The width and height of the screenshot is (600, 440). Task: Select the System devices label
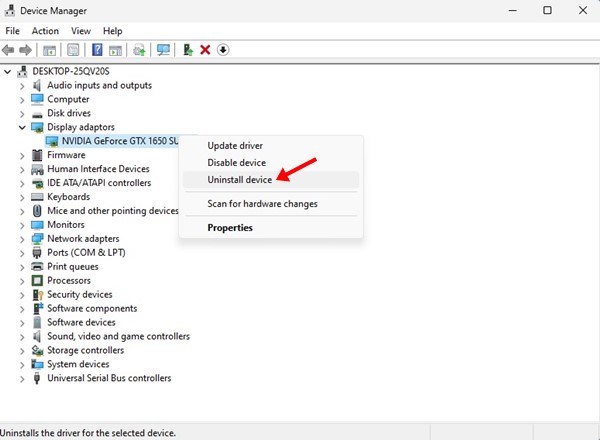tap(78, 364)
